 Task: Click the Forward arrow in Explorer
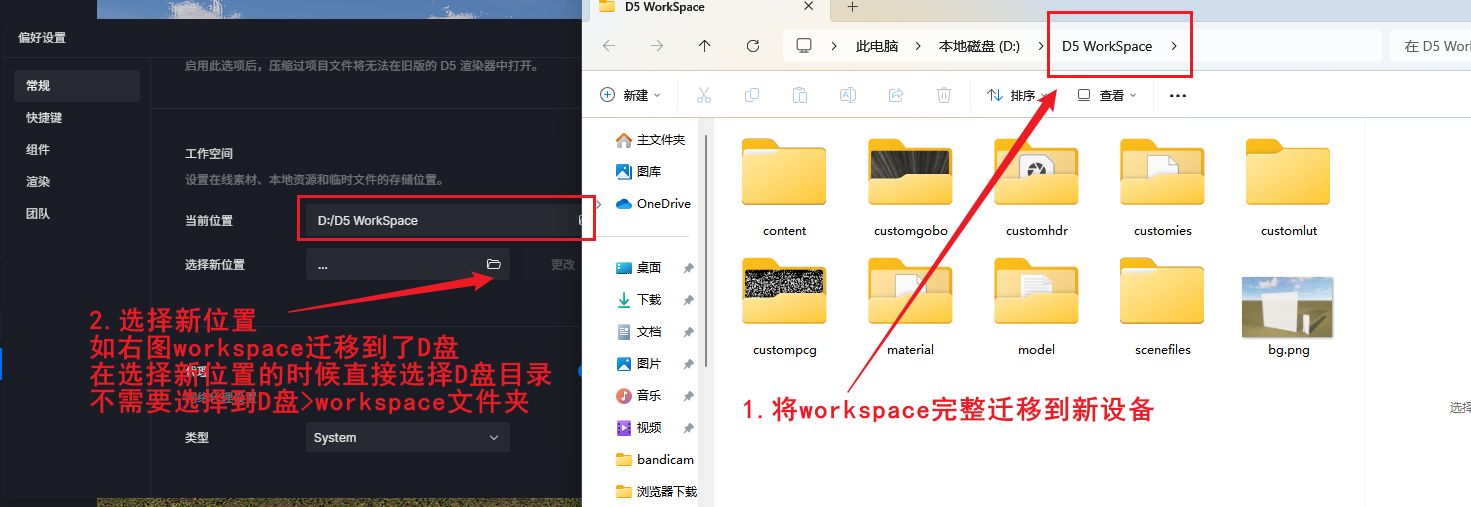tap(657, 46)
